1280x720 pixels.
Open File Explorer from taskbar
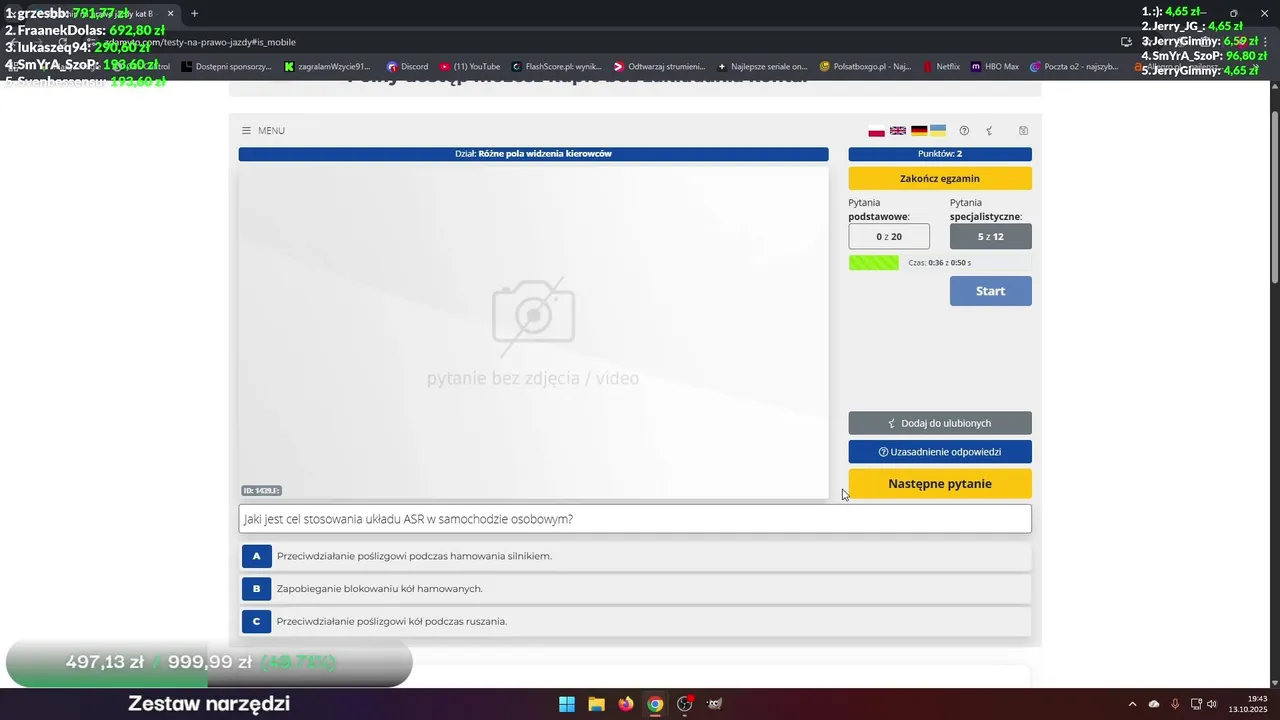tap(596, 704)
